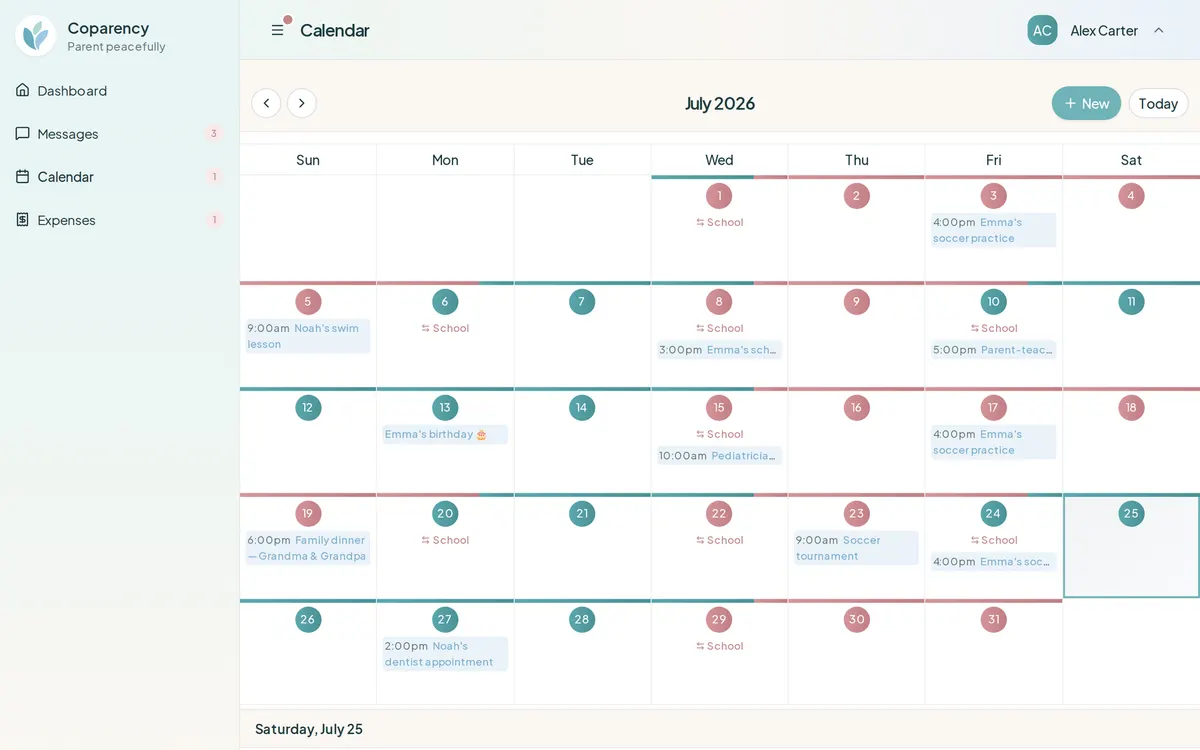Open 5:00pm Parent-teacher event

pos(993,350)
